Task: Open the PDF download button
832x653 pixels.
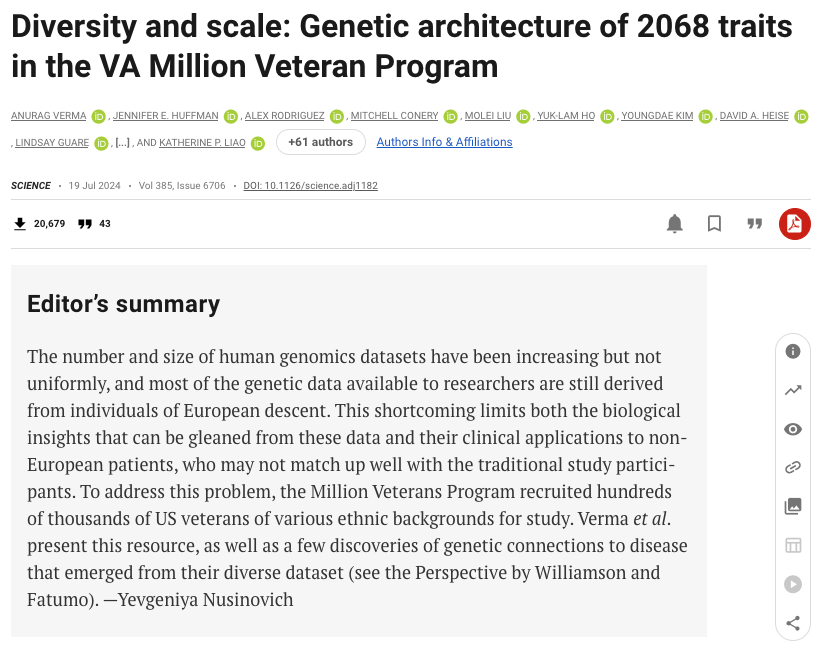Action: (795, 224)
